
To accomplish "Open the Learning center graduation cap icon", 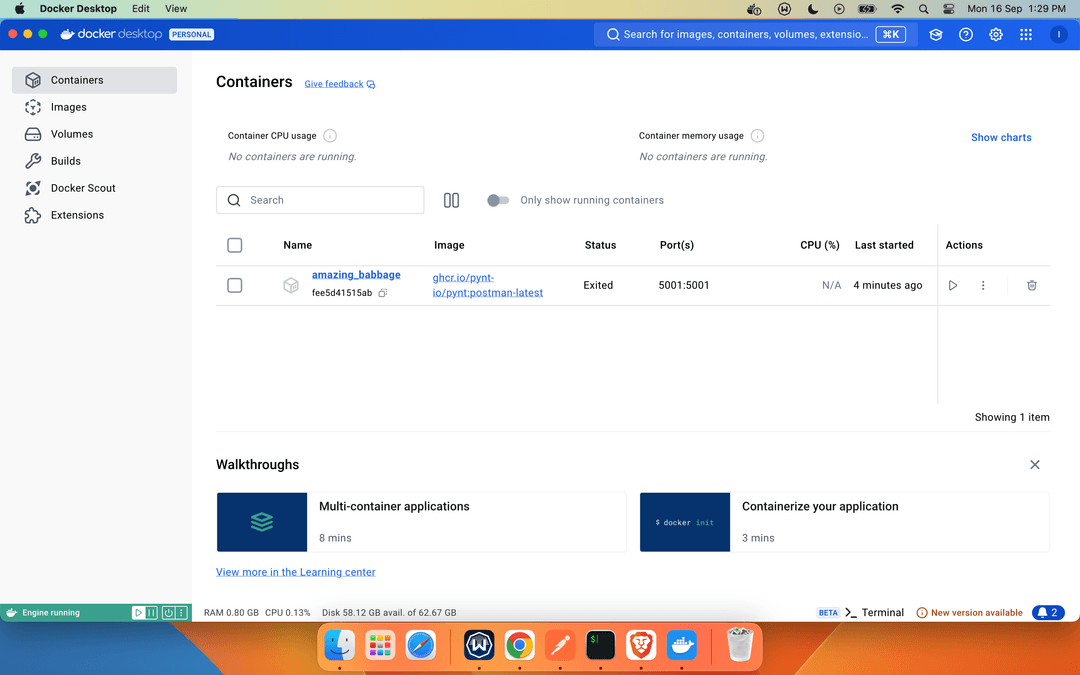I will click(x=935, y=34).
